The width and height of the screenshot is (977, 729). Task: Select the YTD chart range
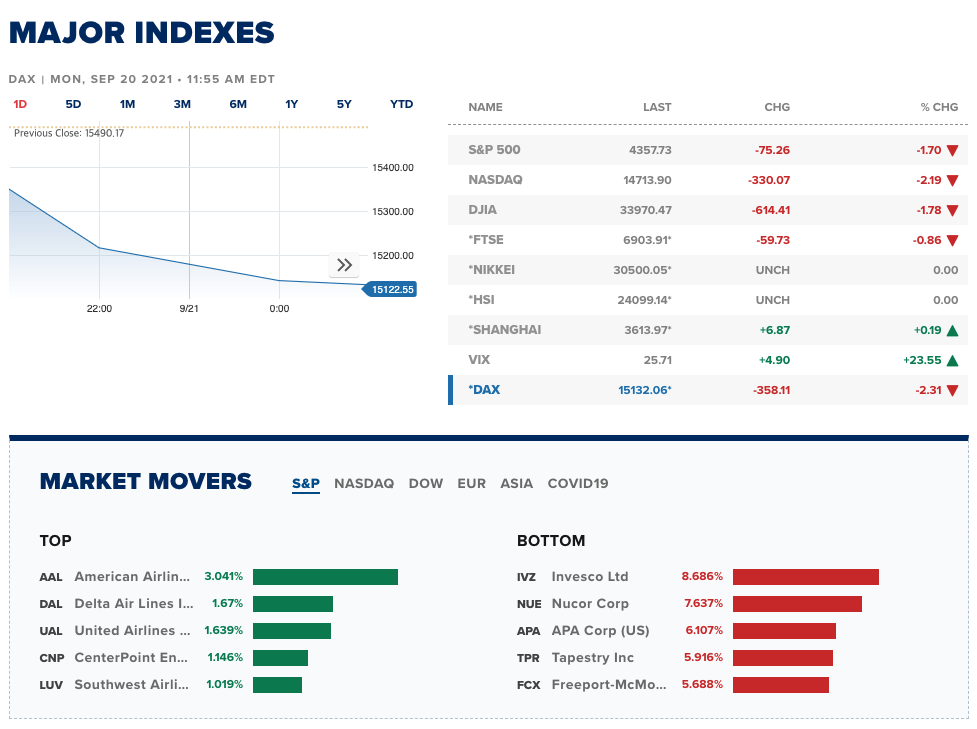click(401, 104)
